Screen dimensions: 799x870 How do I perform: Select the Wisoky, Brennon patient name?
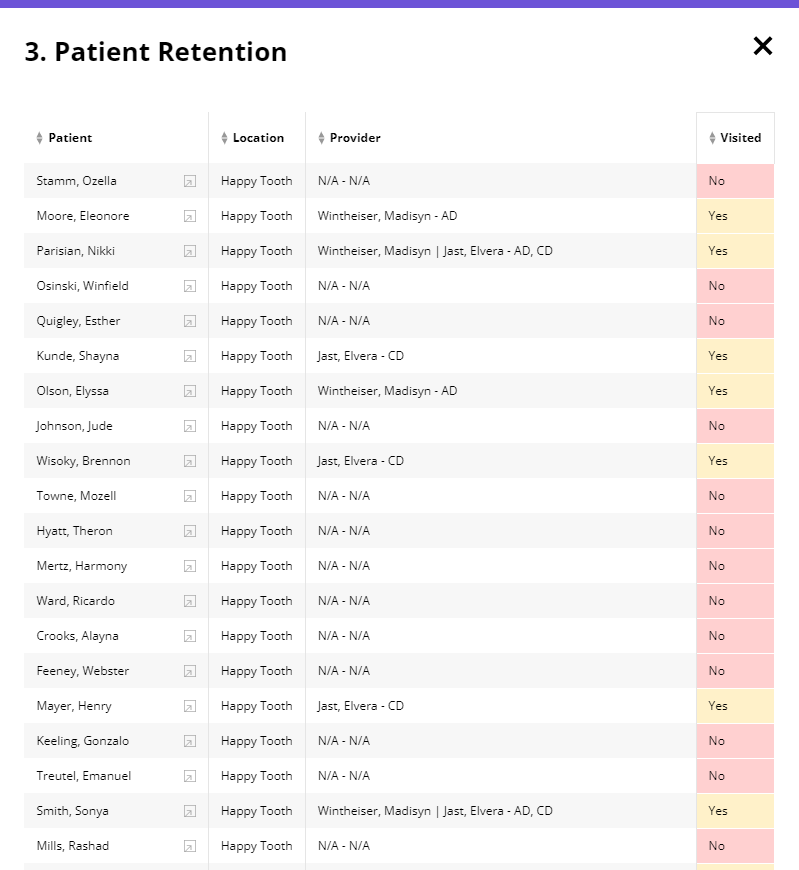click(83, 461)
